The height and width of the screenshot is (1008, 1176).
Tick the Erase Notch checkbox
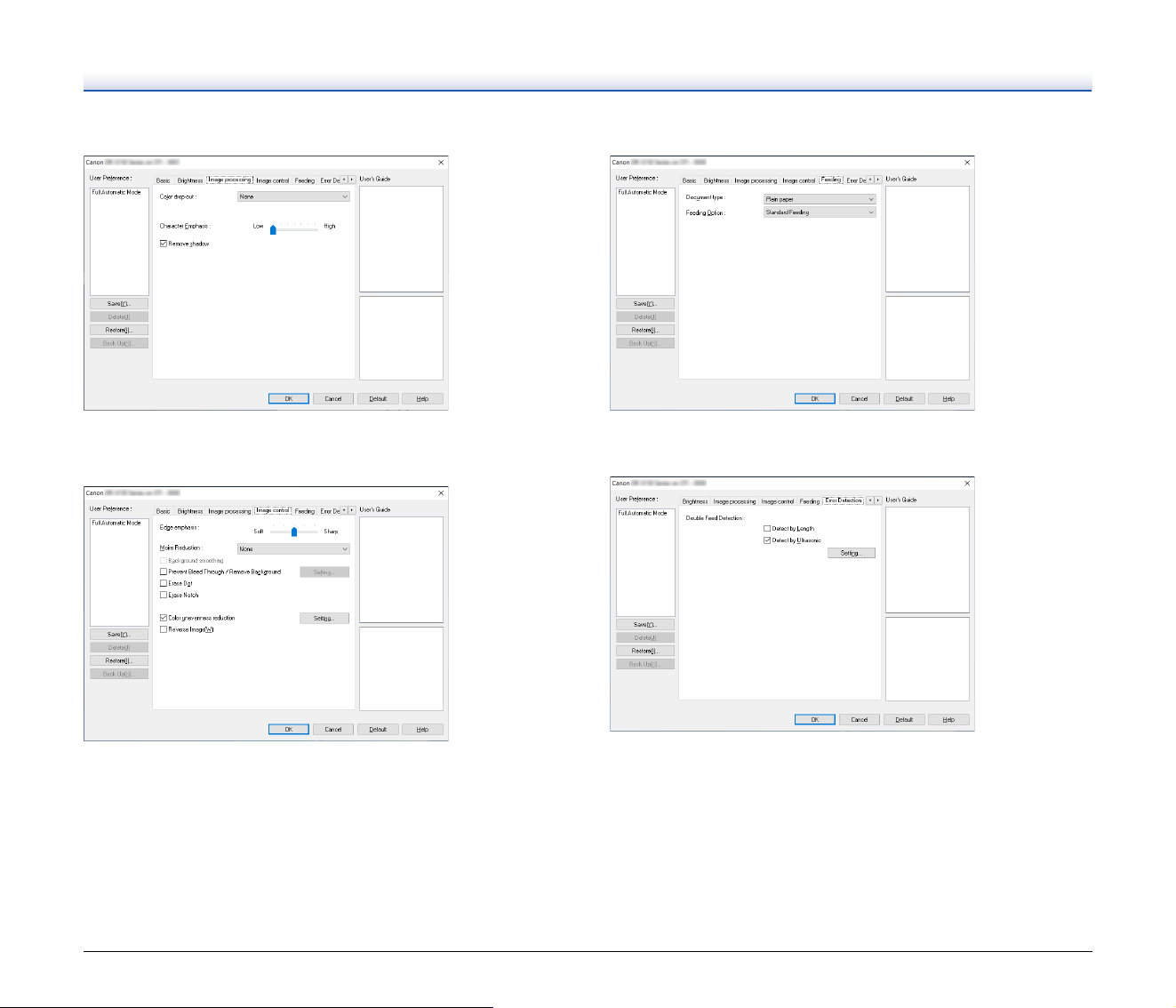click(164, 596)
